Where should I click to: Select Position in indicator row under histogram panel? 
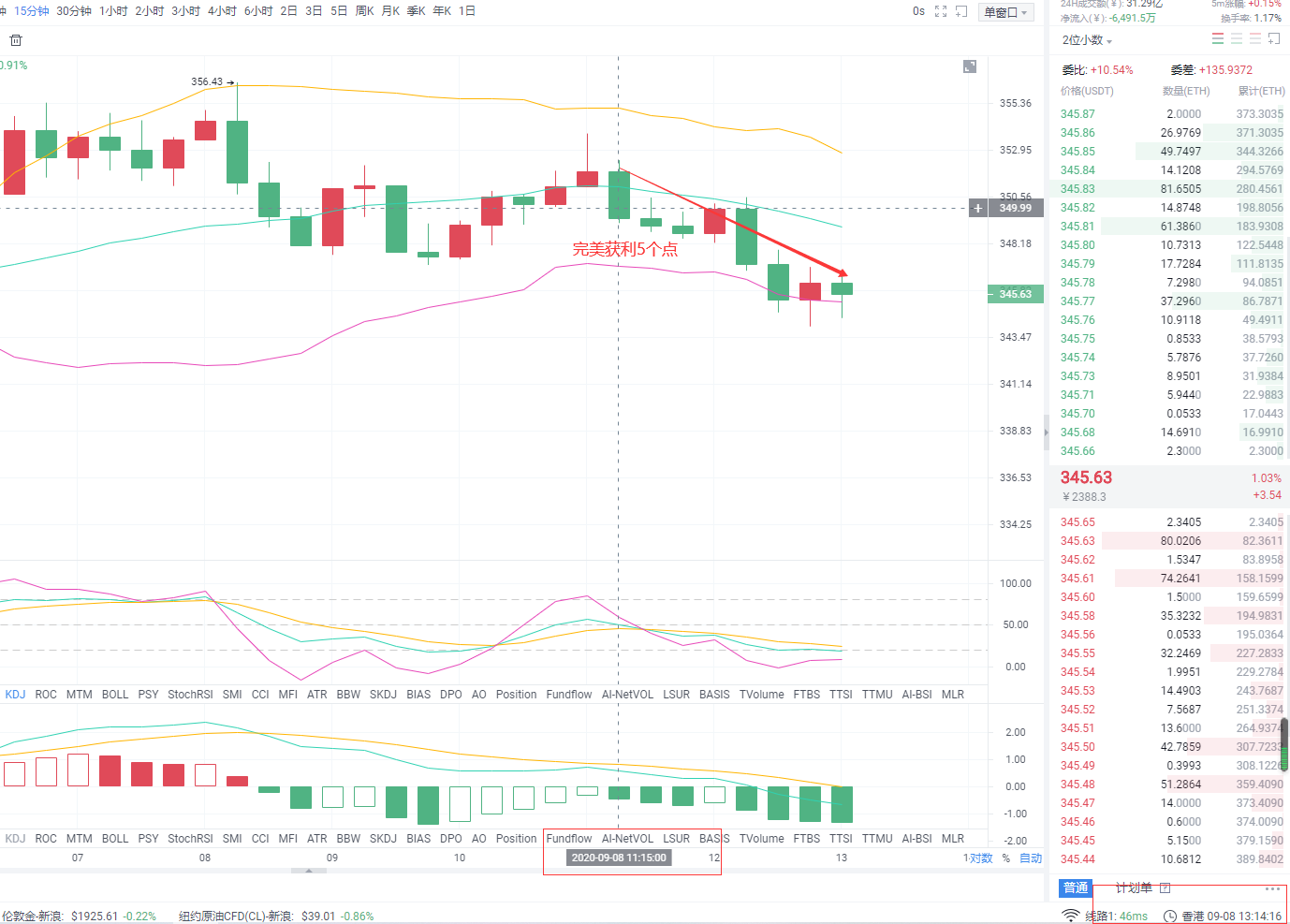(516, 839)
